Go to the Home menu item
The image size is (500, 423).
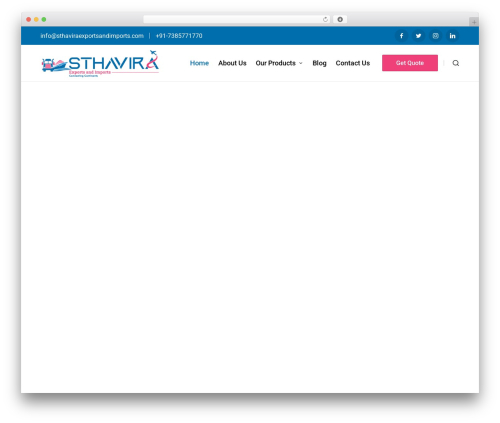199,63
